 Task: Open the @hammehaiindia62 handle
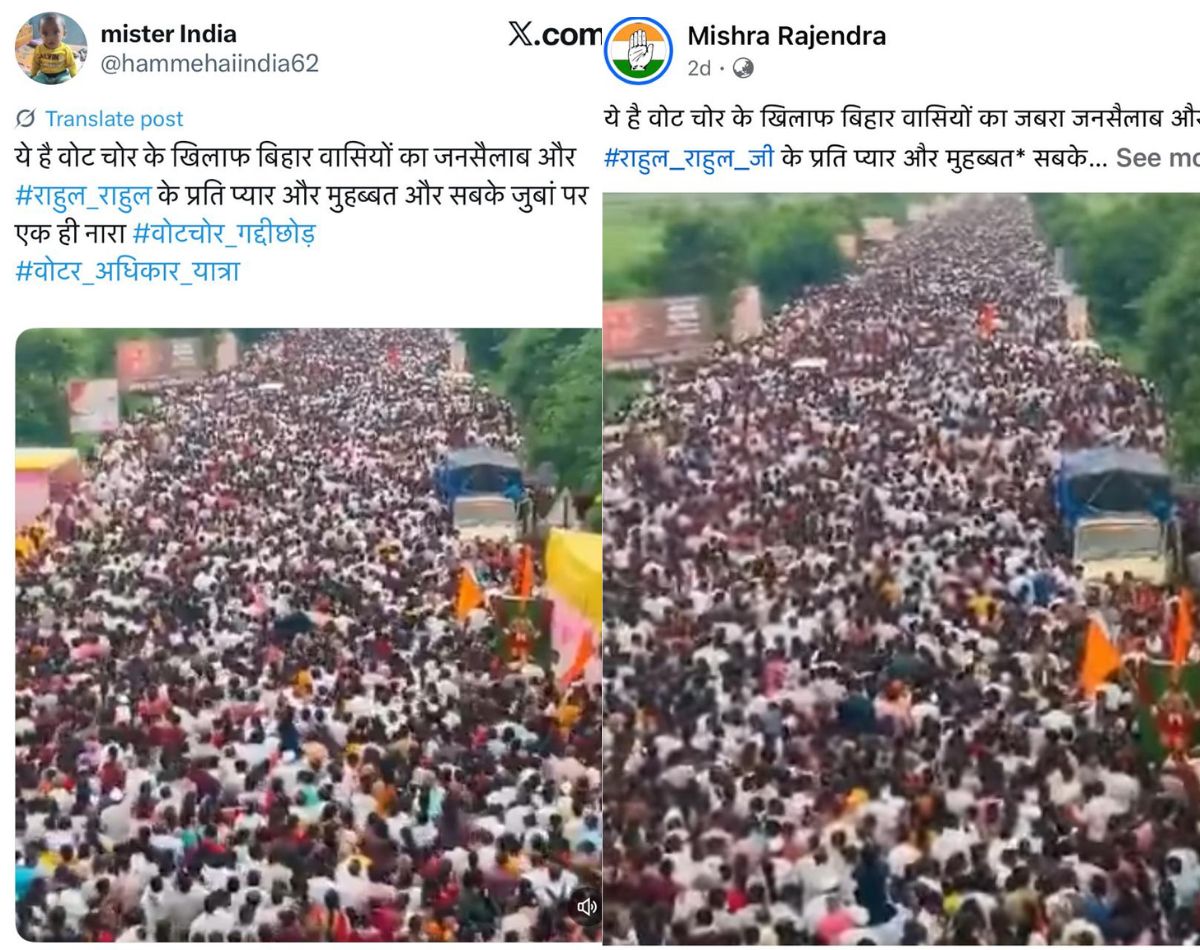[209, 64]
